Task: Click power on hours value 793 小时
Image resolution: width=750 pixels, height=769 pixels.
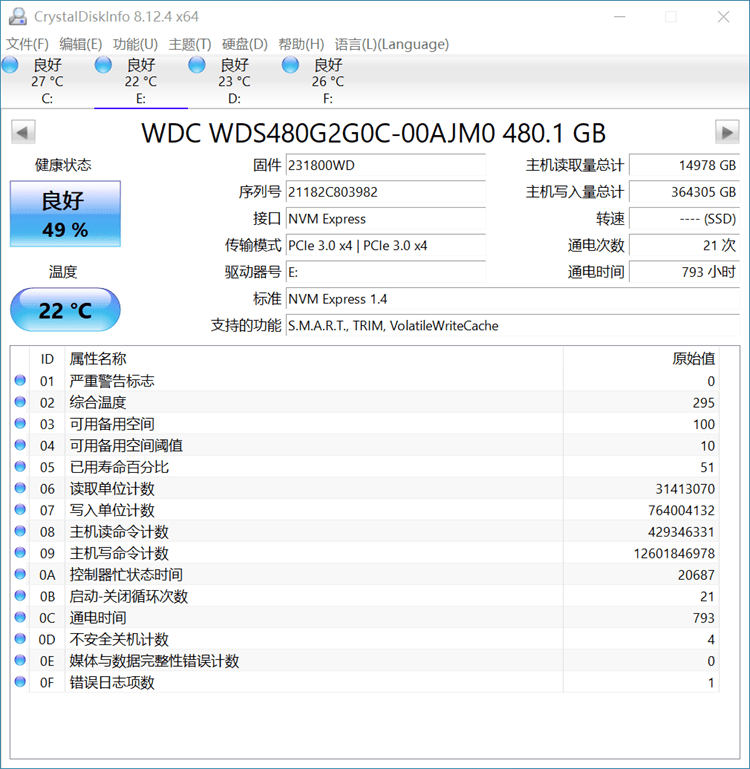Action: pos(684,272)
